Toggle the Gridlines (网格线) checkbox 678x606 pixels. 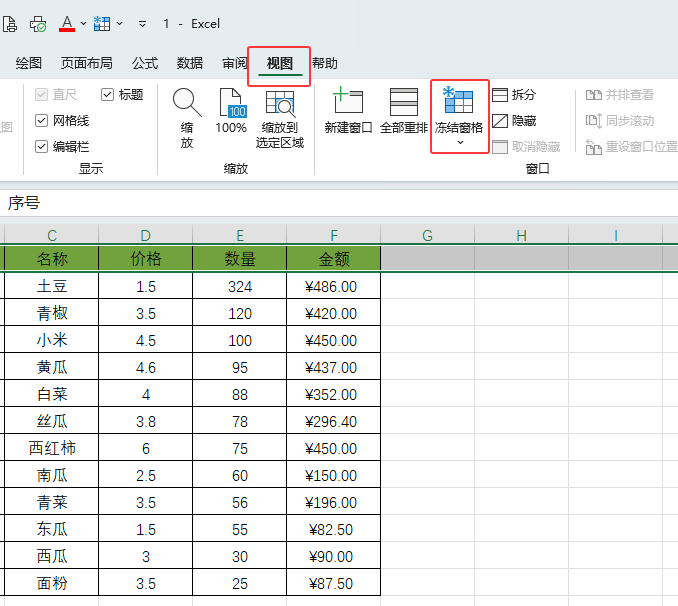coord(42,121)
